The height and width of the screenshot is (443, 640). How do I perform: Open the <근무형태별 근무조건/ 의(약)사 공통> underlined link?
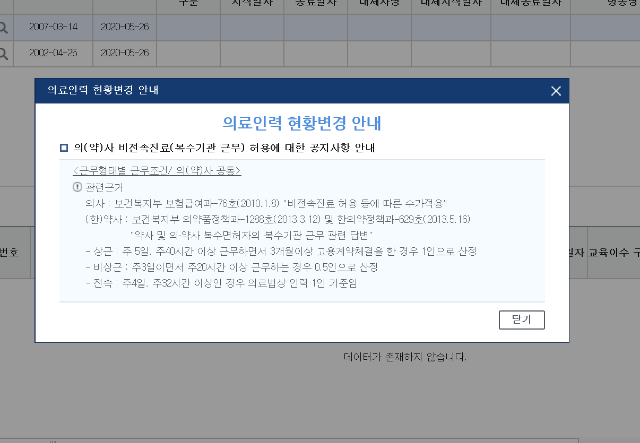(157, 171)
